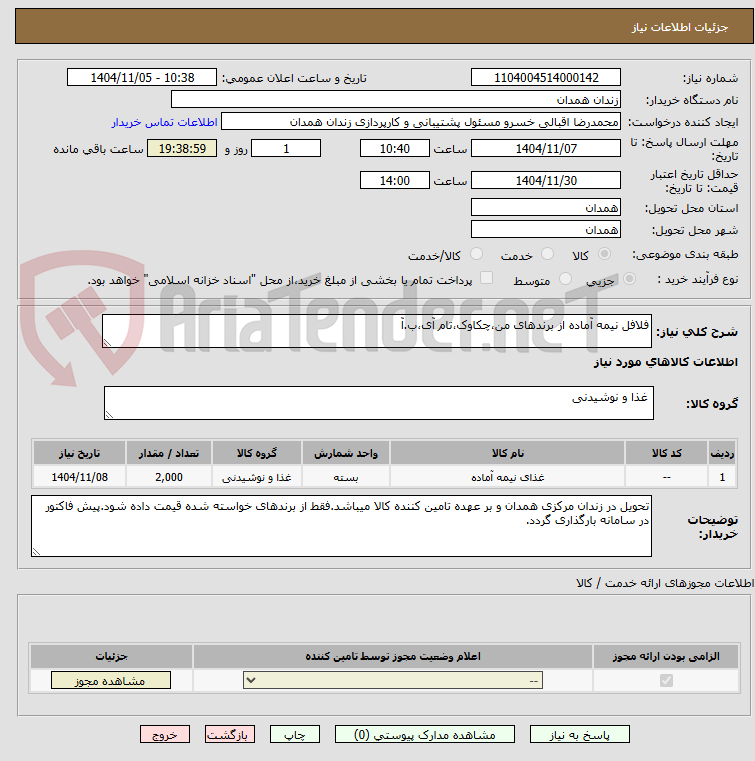This screenshot has width=755, height=761.
Task: Click the requester field محمدرضا اقبالی خسرو
Action: click(x=421, y=122)
